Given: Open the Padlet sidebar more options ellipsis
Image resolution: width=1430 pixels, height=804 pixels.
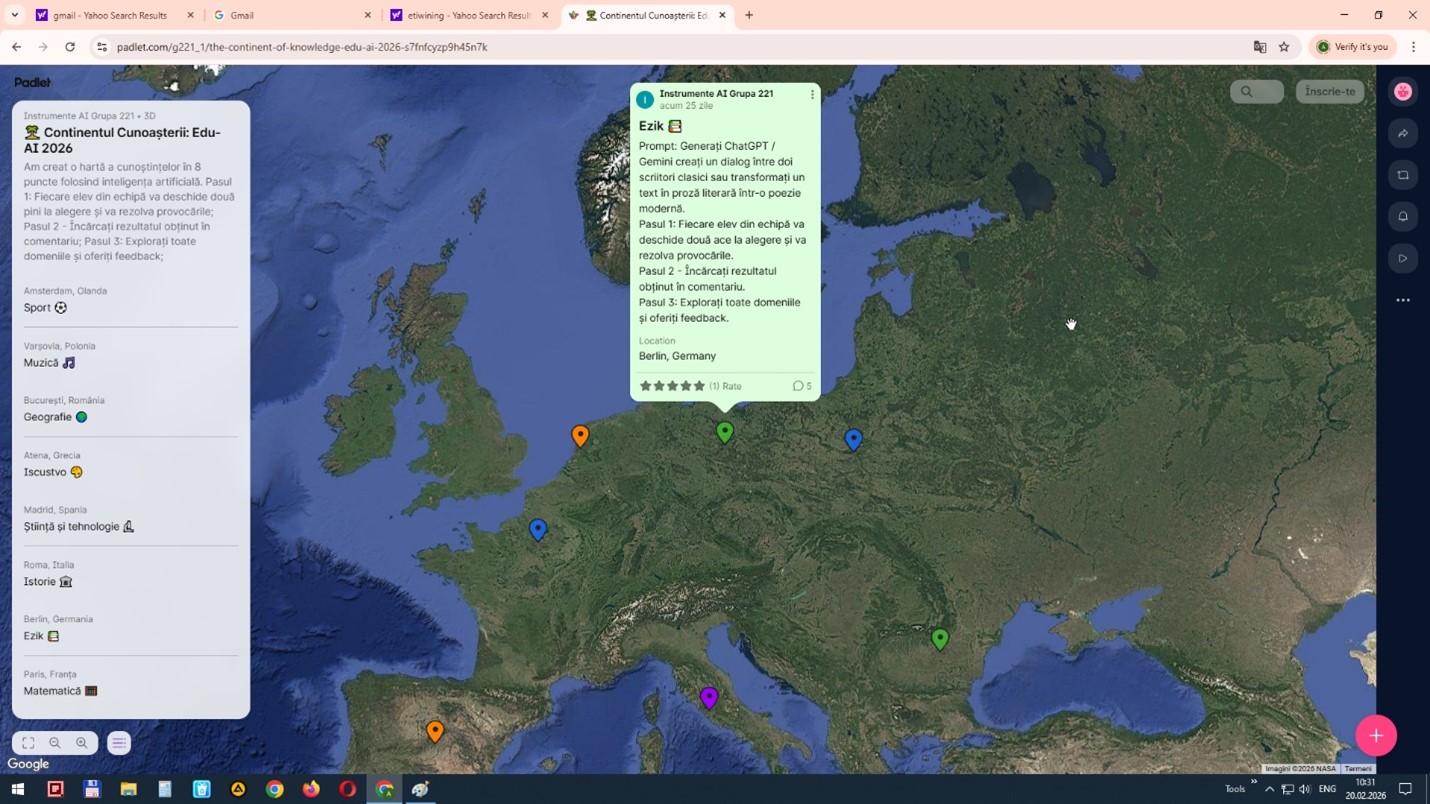Looking at the screenshot, I should pos(1403,300).
